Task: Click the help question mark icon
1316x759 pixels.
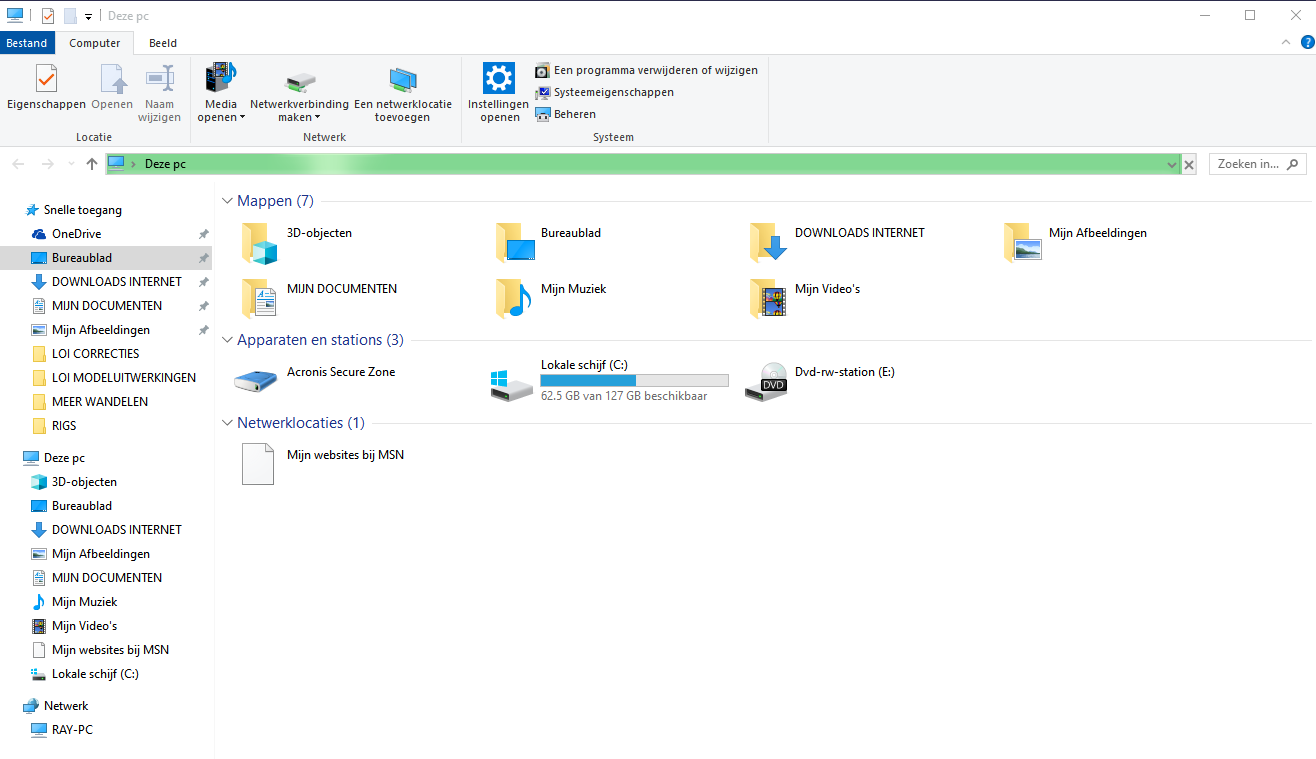Action: pos(1306,42)
